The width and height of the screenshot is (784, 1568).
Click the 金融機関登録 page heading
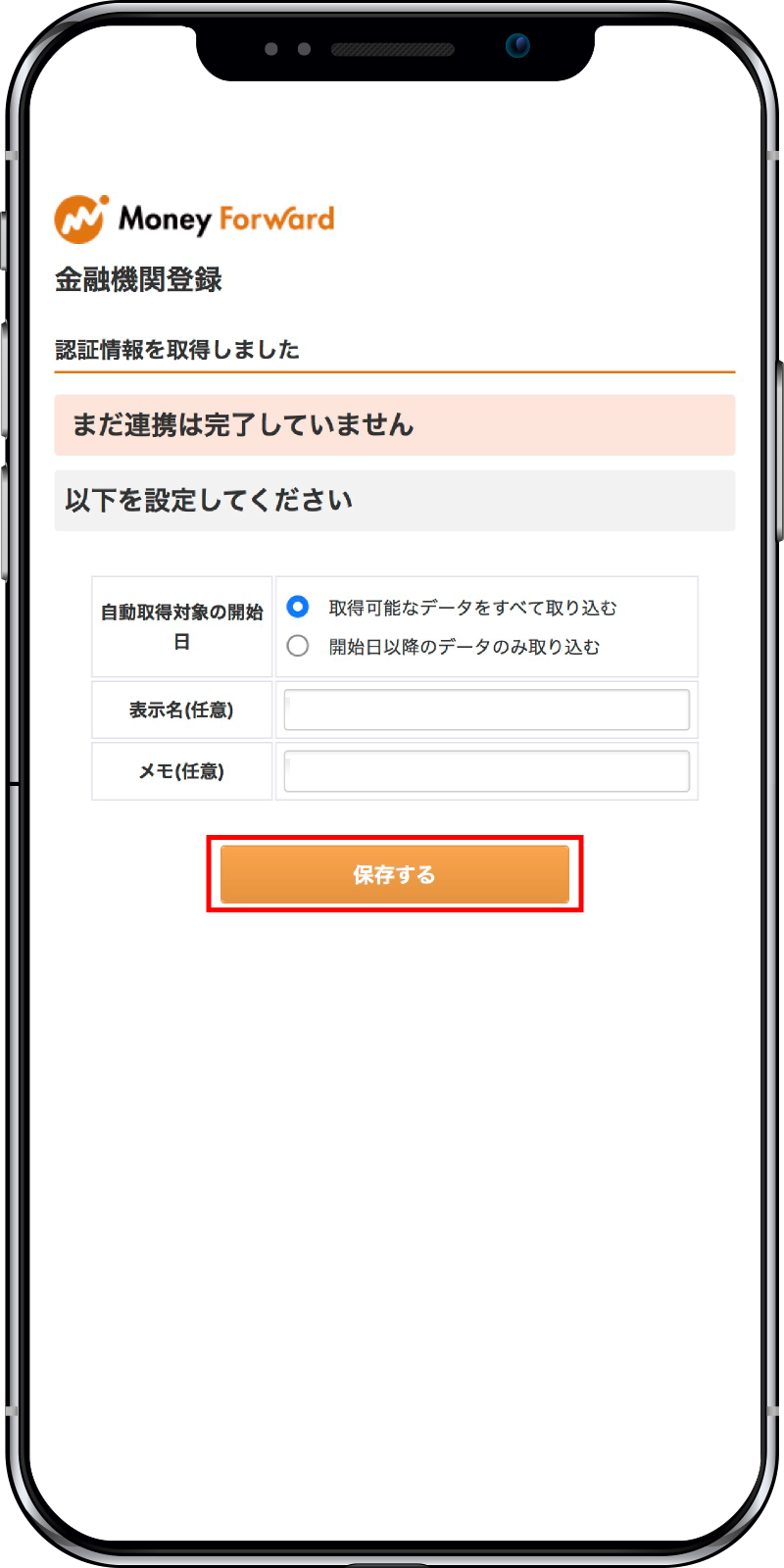pyautogui.click(x=138, y=279)
